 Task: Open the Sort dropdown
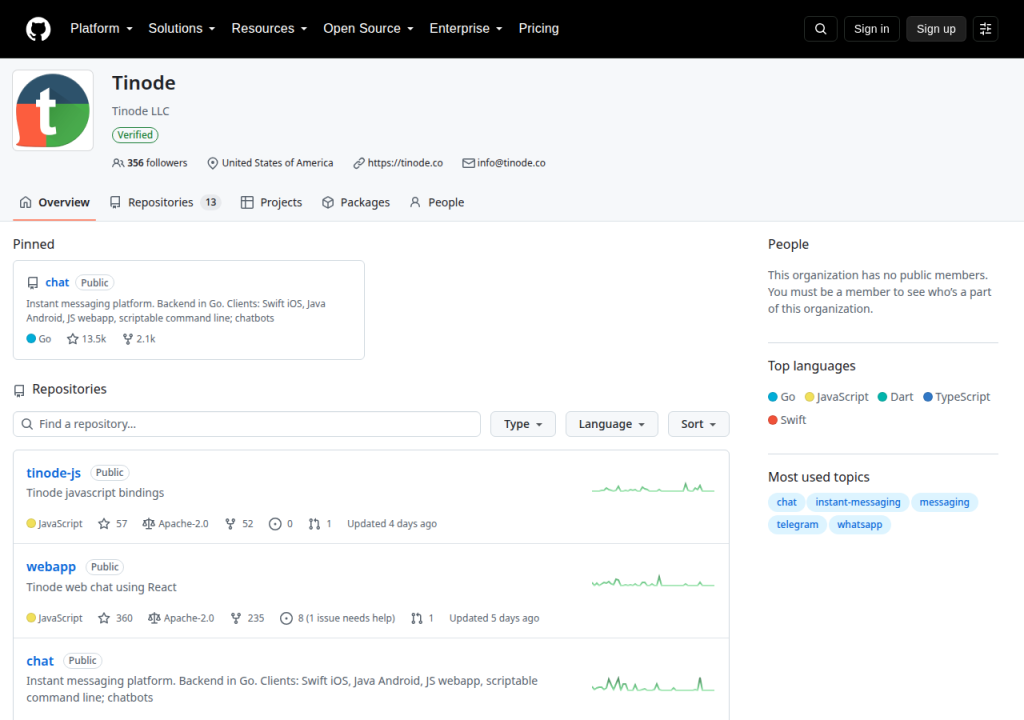699,424
